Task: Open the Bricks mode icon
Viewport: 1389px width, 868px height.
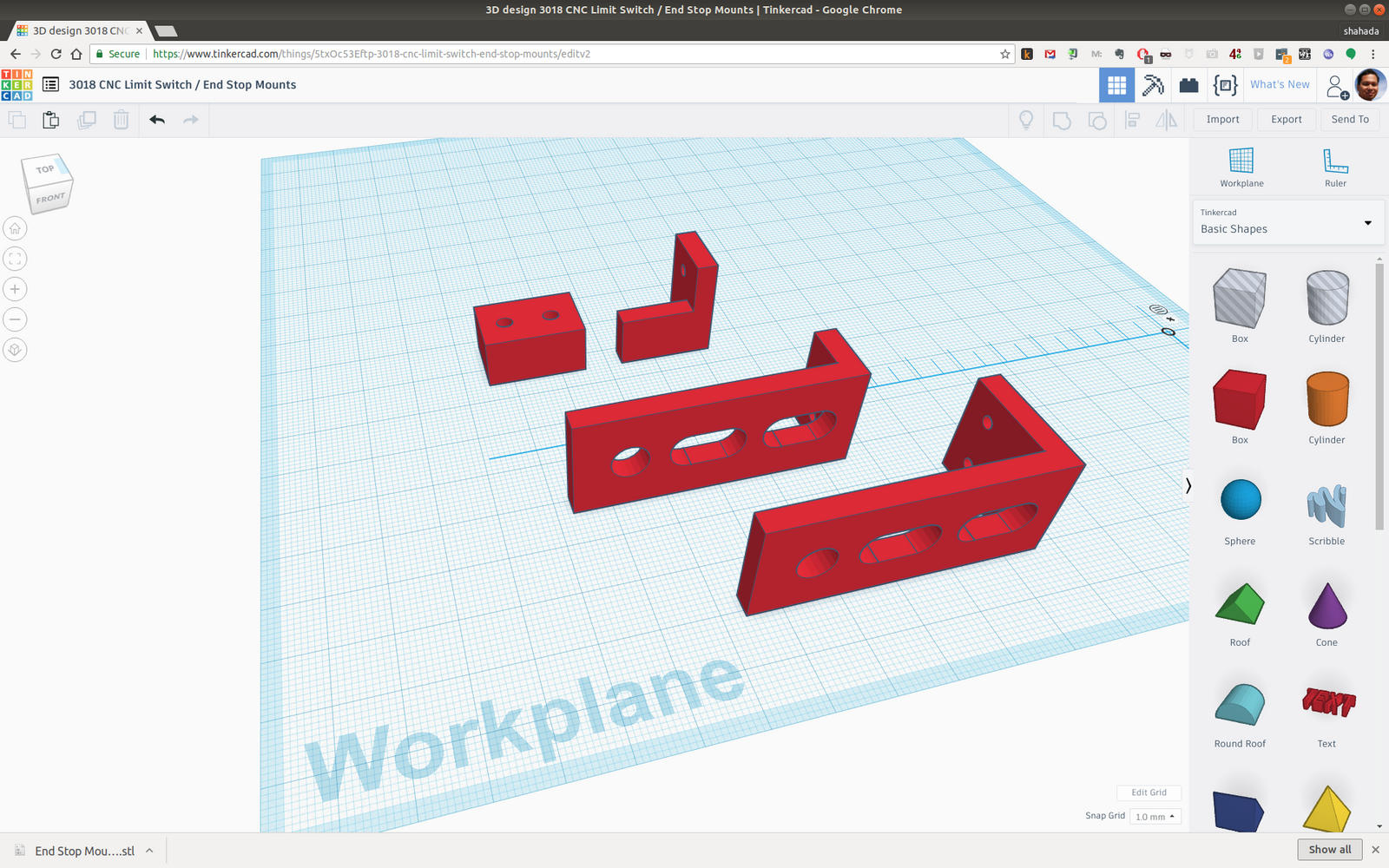Action: coord(1188,85)
